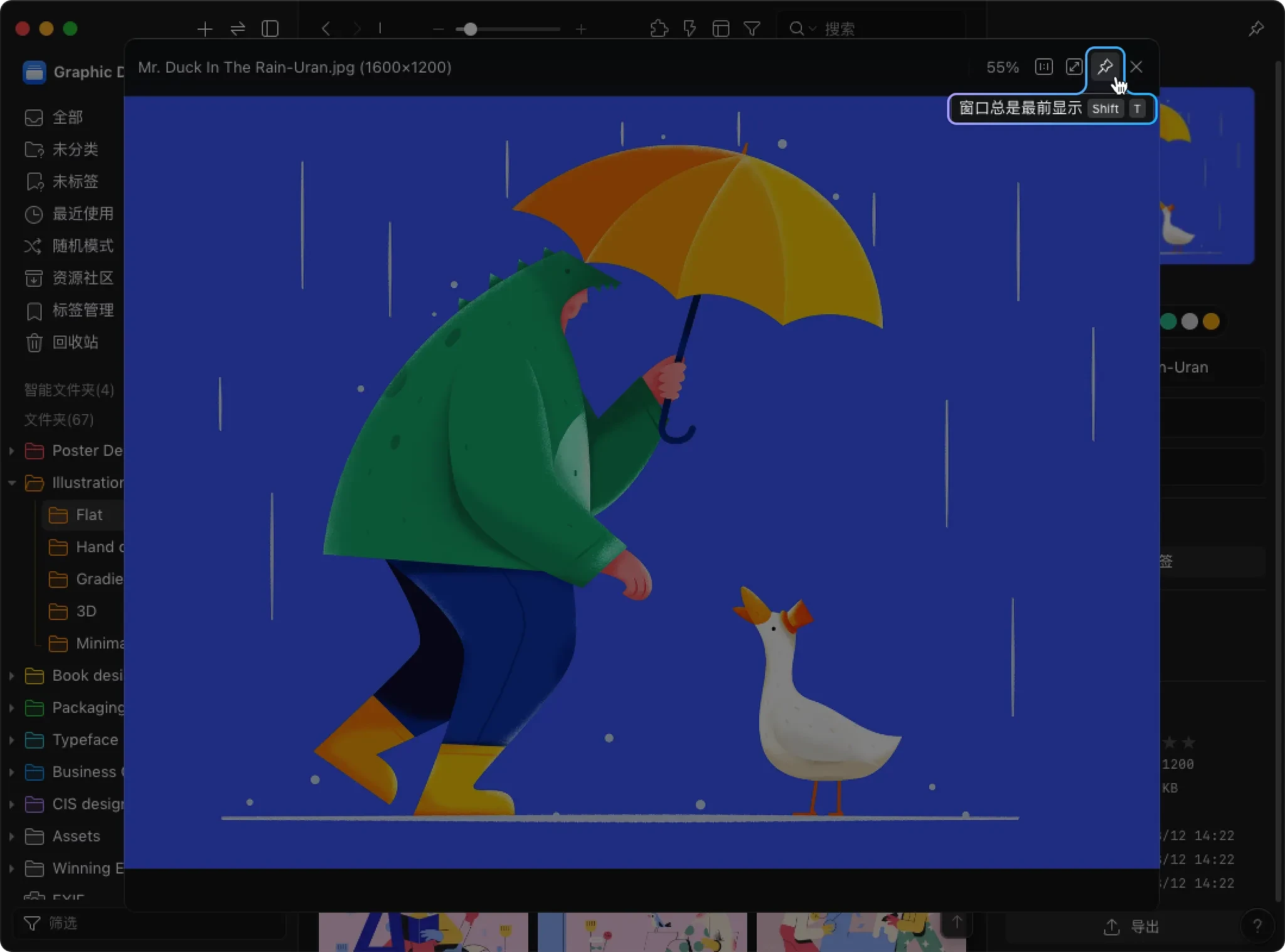This screenshot has height=952, width=1285.
Task: Select the Flat subfolder
Action: (x=83, y=515)
